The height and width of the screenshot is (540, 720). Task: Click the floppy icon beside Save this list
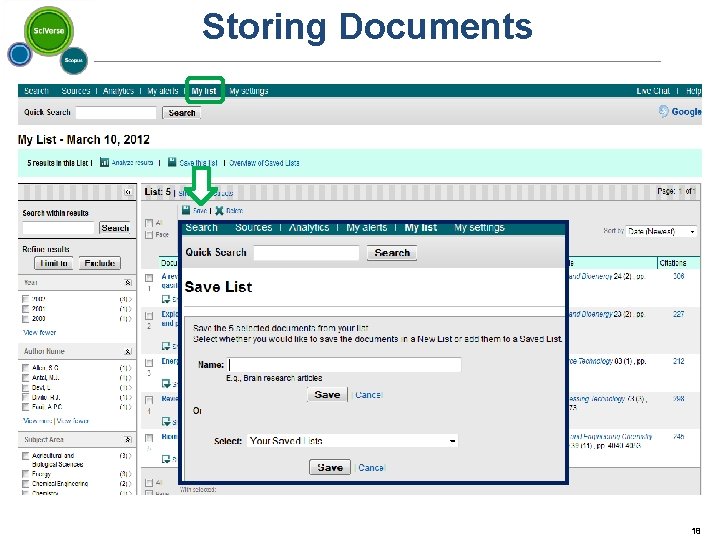[x=172, y=162]
